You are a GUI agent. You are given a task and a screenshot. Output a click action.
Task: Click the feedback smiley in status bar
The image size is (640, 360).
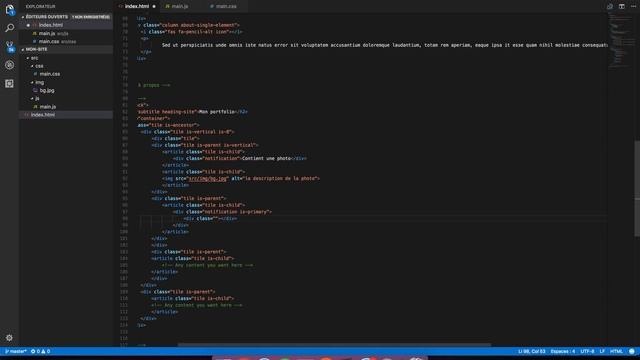631,351
